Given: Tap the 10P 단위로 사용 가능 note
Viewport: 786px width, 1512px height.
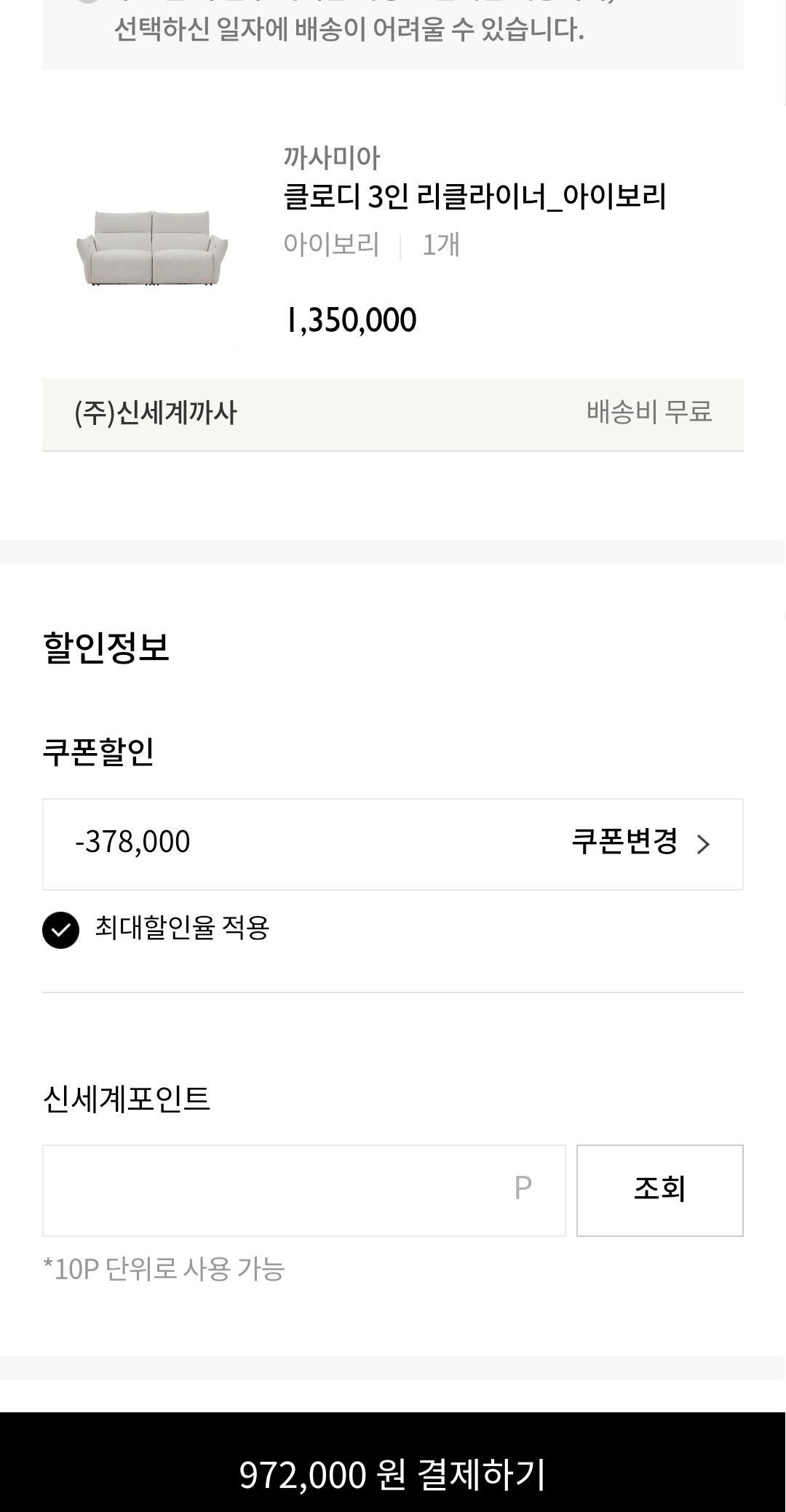Looking at the screenshot, I should [x=164, y=1270].
